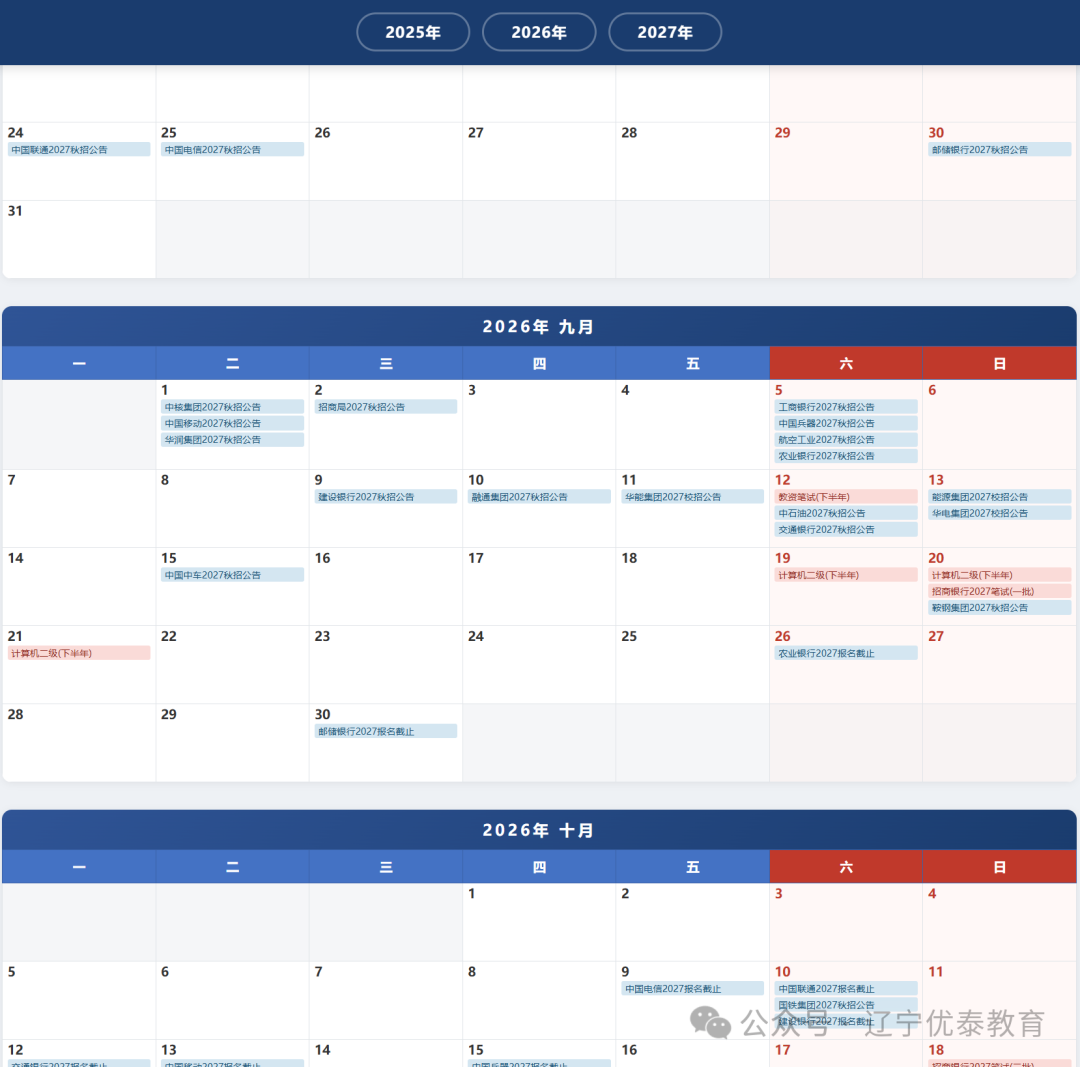Select September 27 date number
Viewport: 1080px width, 1067px height.
point(936,636)
